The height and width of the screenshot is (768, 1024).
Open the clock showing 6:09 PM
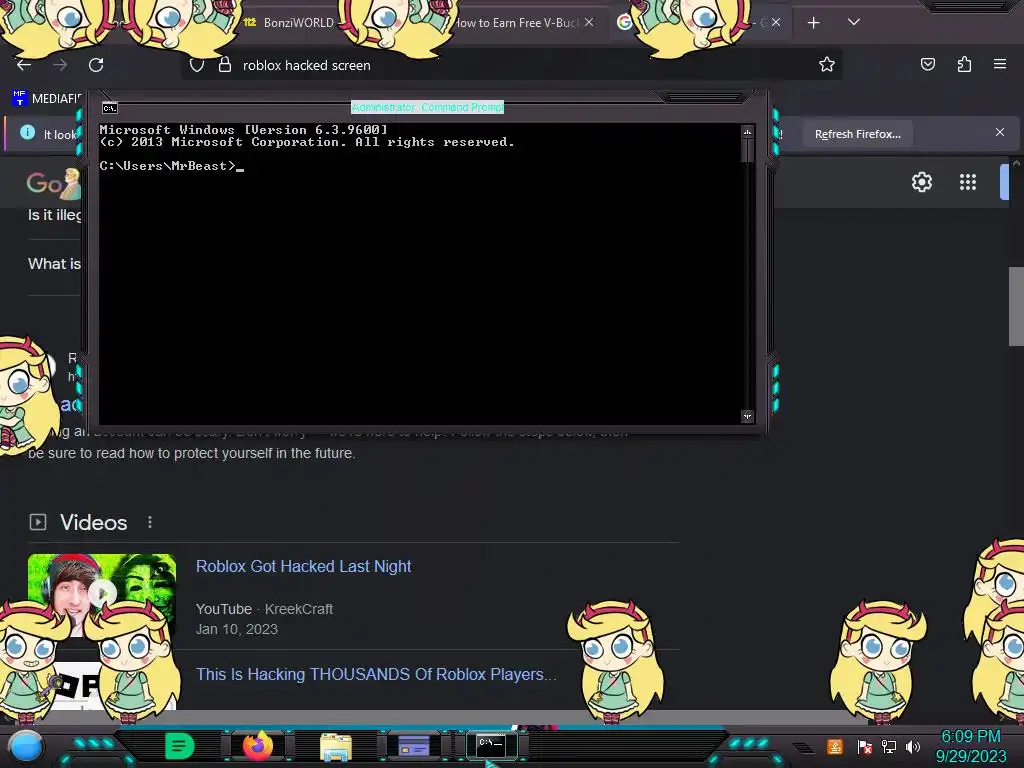970,746
